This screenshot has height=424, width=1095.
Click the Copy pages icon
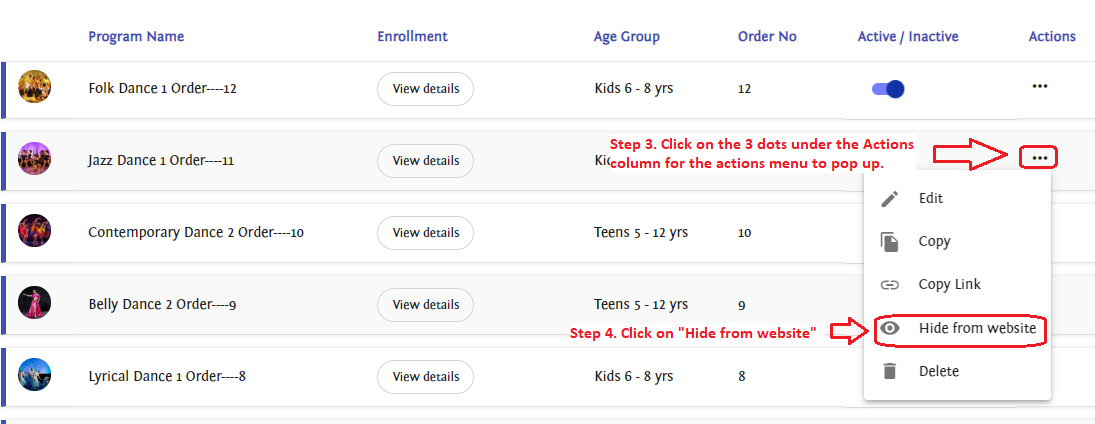(x=889, y=242)
